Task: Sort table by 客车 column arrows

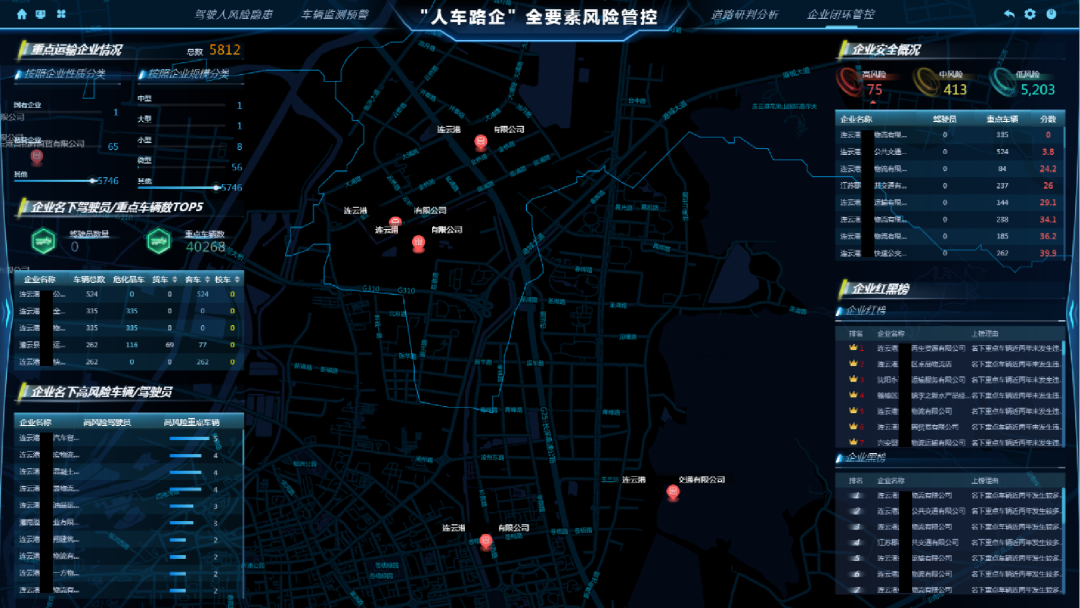Action: [x=208, y=279]
